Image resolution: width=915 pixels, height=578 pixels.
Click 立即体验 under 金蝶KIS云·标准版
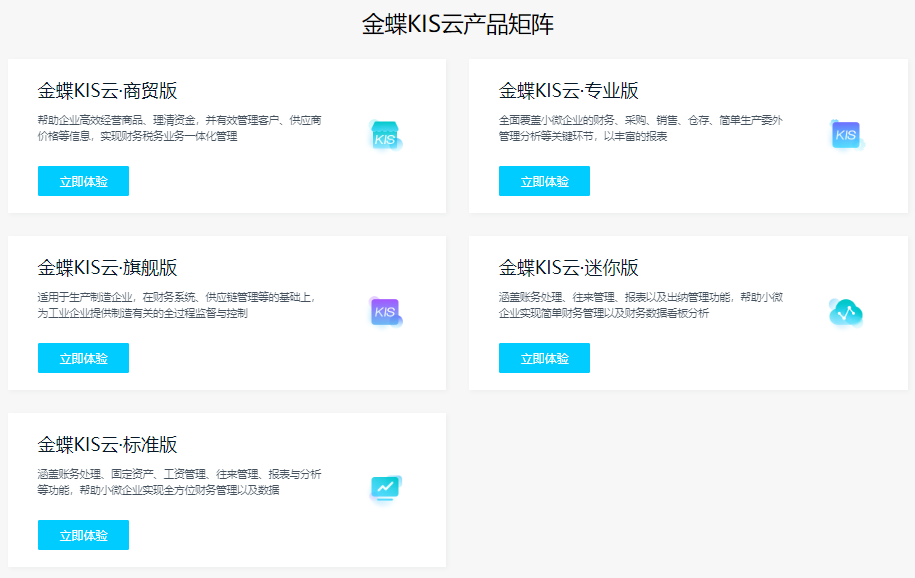pos(83,535)
